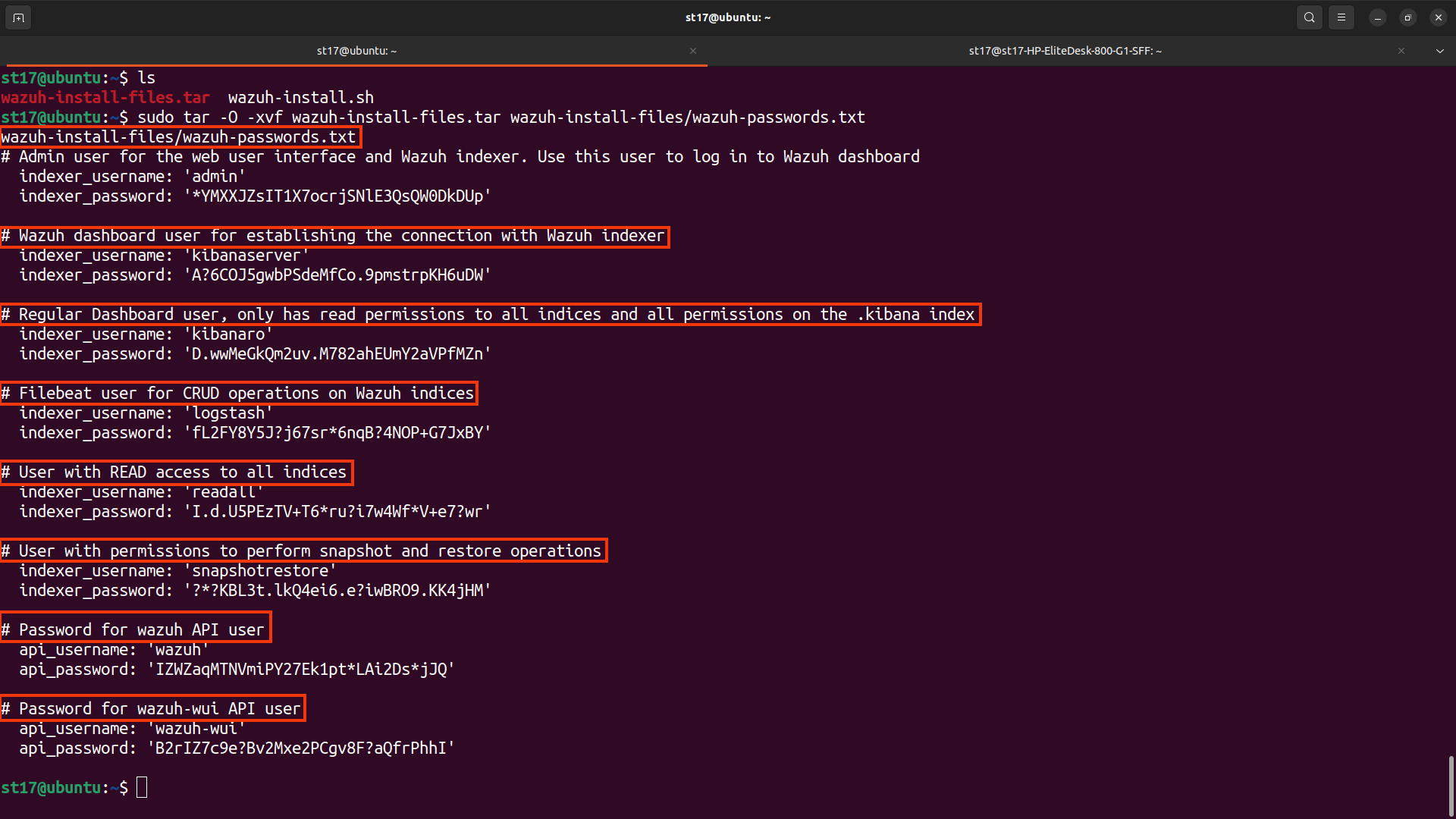Click the cursor at the last prompt
This screenshot has height=819, width=1456.
point(142,787)
